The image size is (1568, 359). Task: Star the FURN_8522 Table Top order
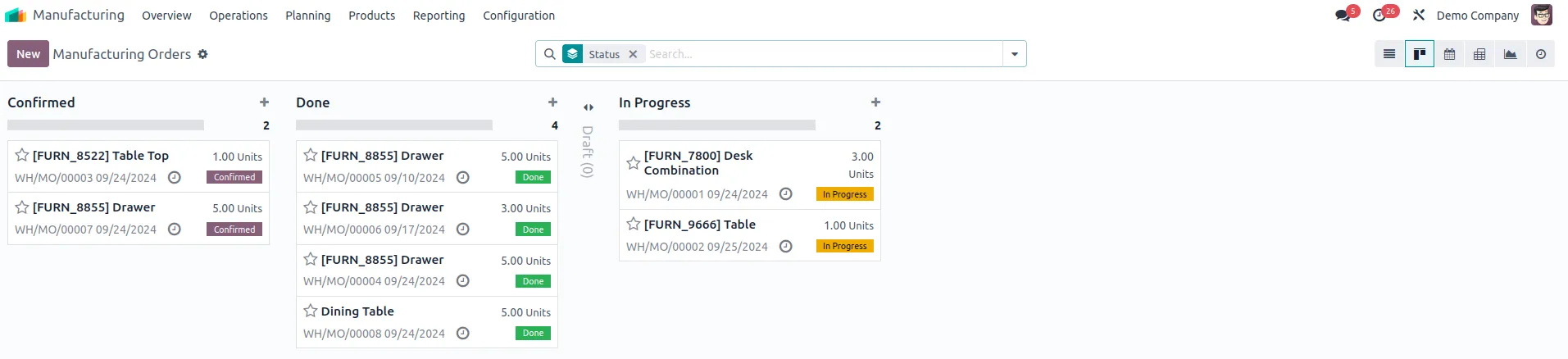coord(22,155)
